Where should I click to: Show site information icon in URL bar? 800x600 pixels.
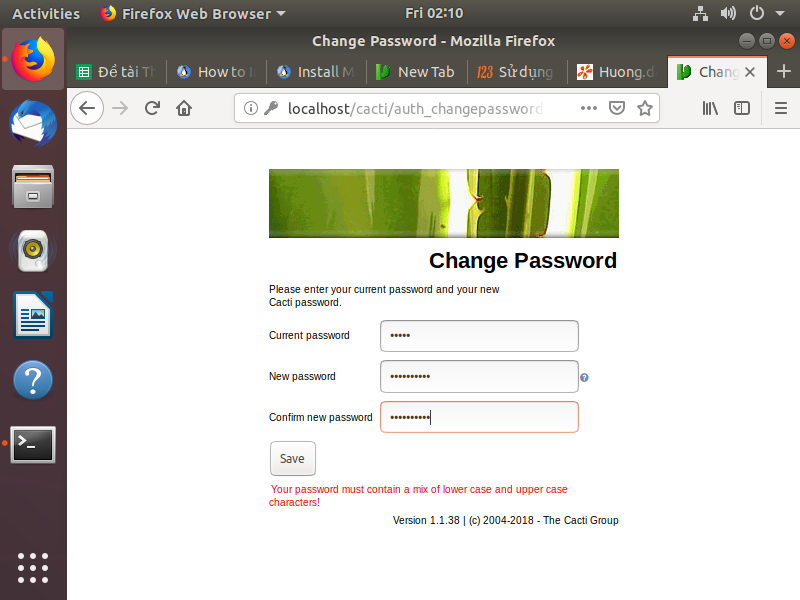[251, 108]
